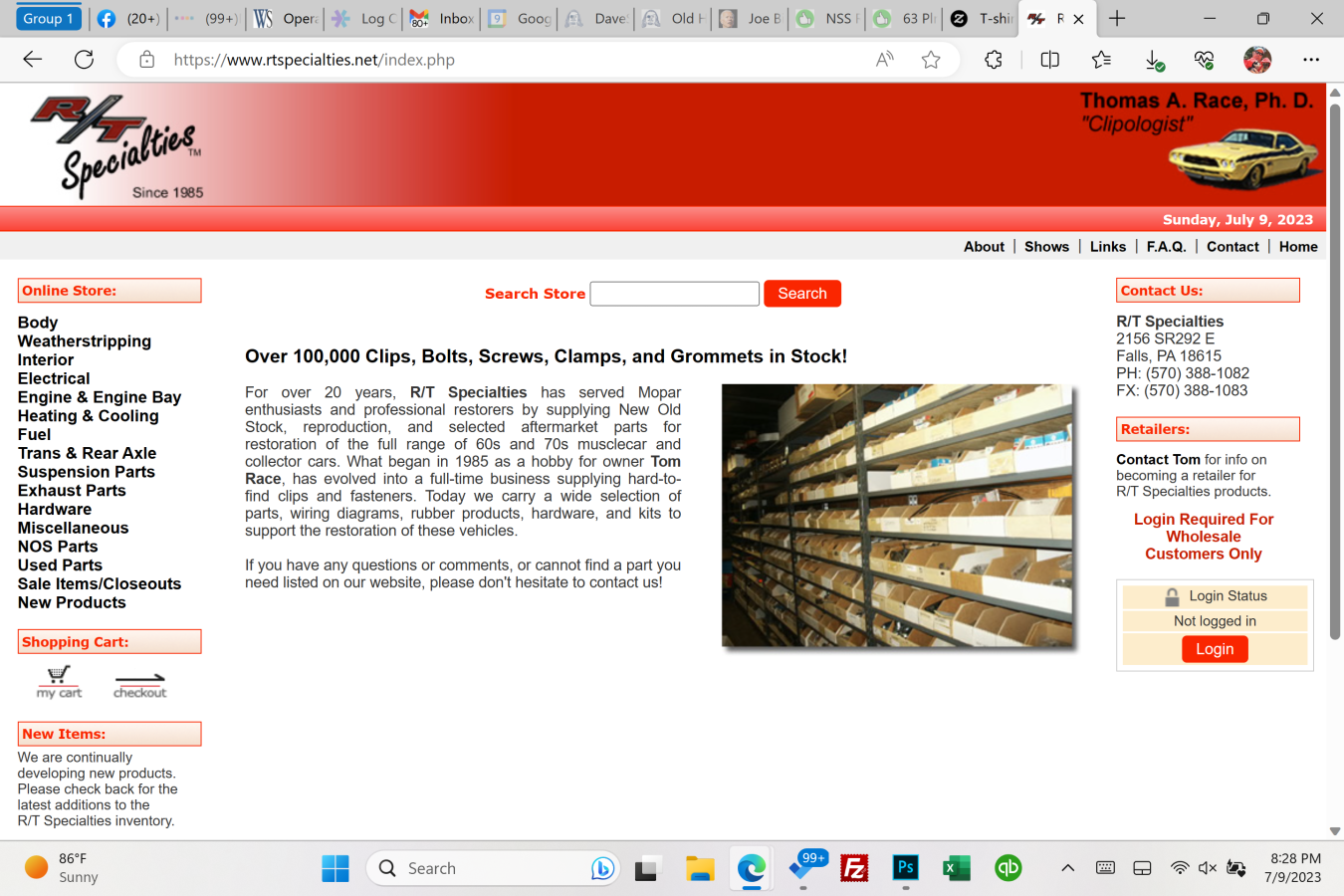Open browser Extensions menu

click(x=994, y=60)
